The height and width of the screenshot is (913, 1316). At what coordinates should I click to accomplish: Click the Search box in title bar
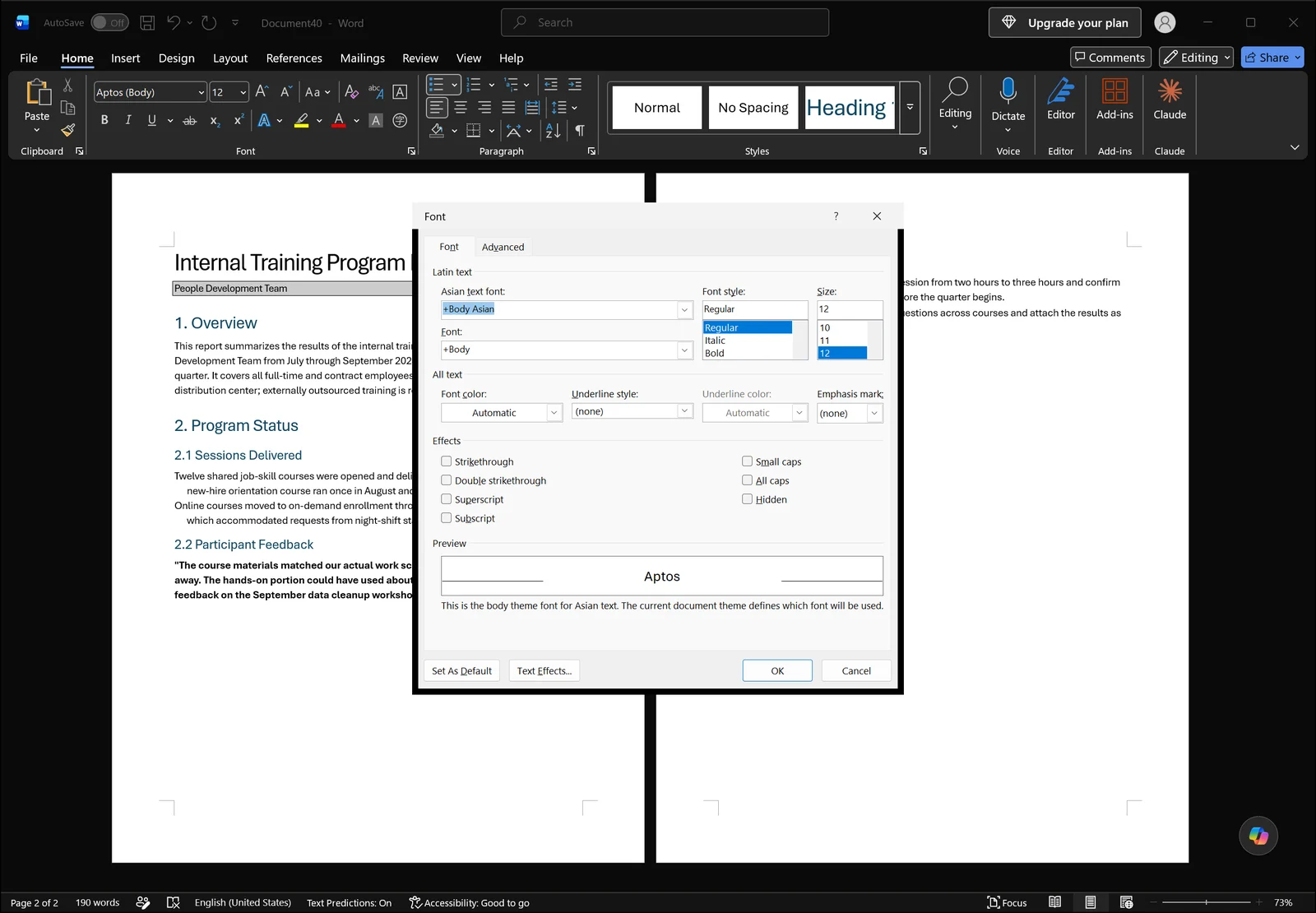[665, 22]
